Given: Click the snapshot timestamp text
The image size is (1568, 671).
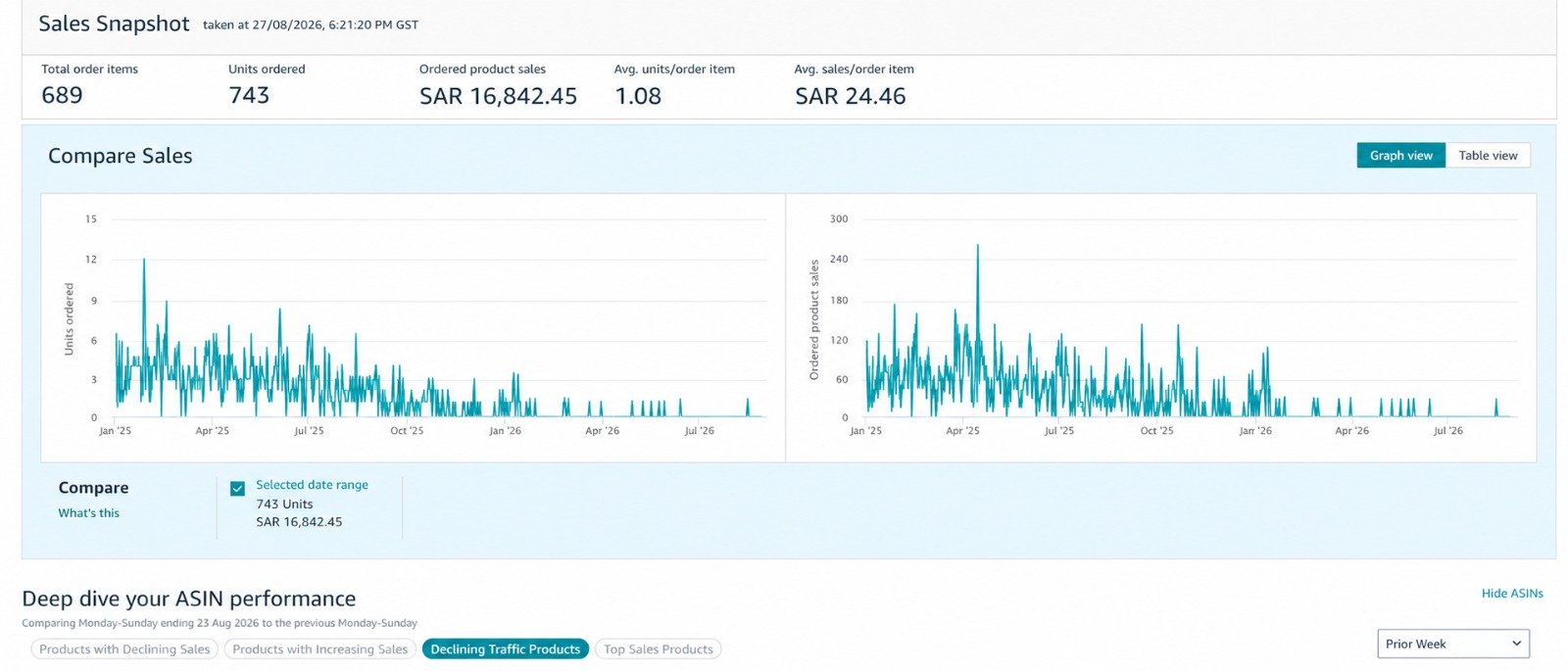Looking at the screenshot, I should 311,25.
